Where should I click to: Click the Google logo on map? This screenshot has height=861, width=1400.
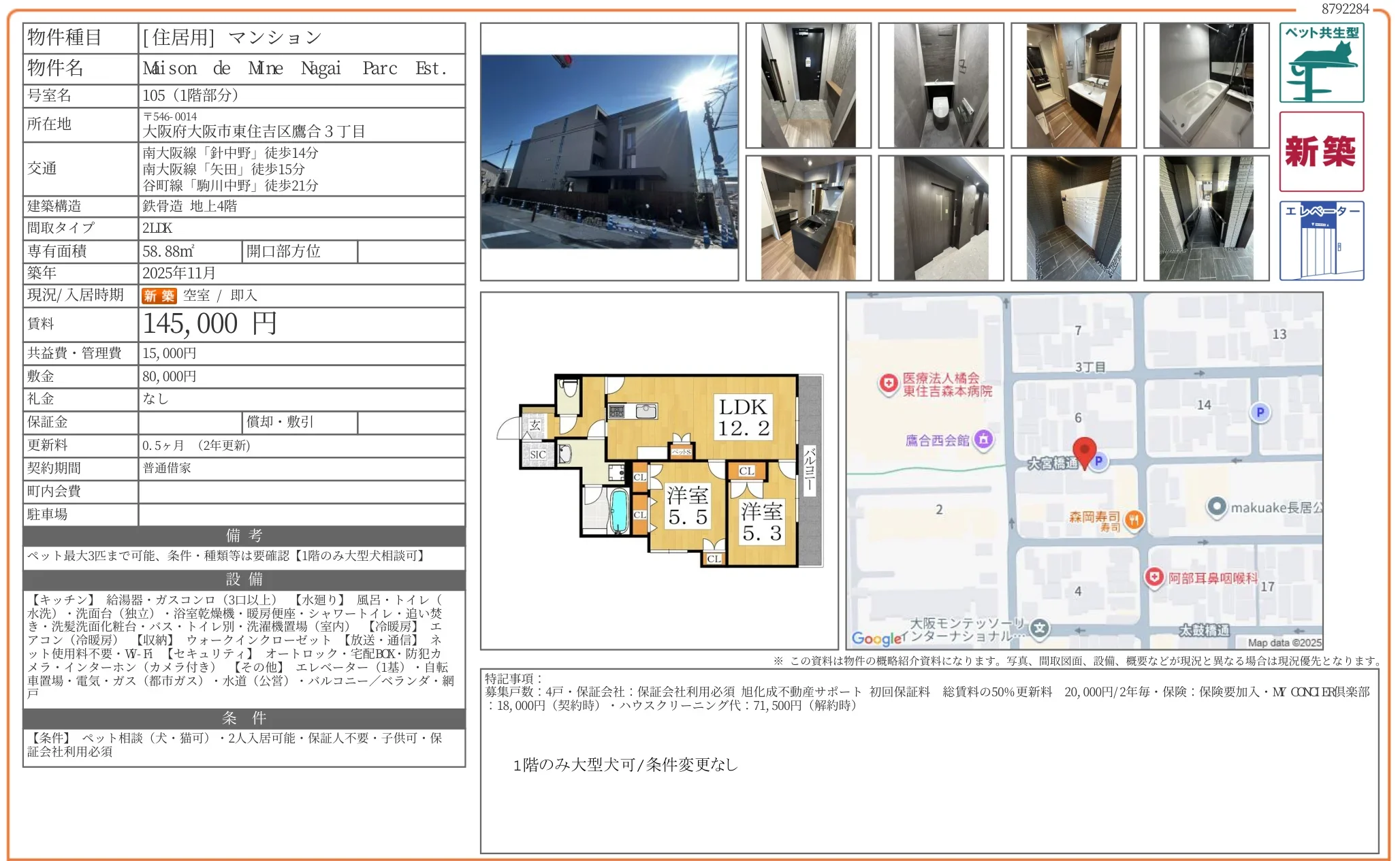pos(876,638)
